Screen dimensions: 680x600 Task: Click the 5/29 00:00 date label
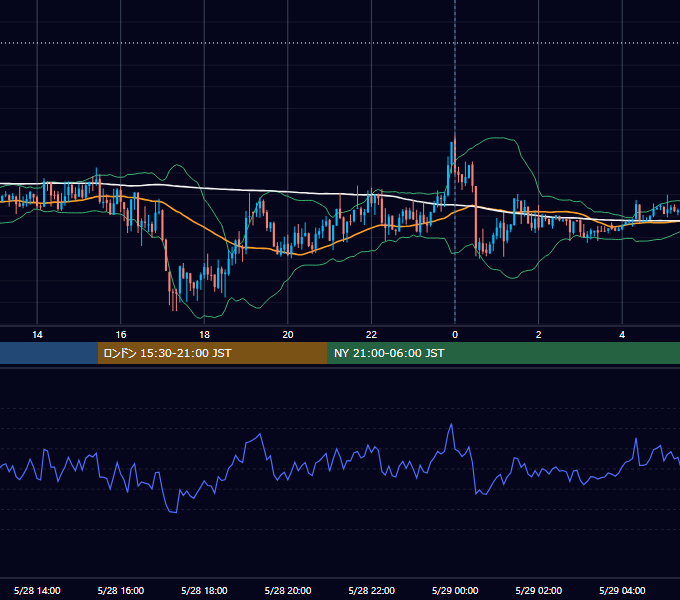[x=455, y=590]
